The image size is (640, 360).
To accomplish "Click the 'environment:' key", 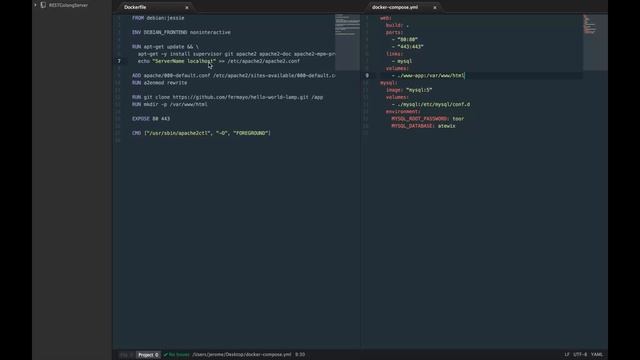I will (403, 111).
